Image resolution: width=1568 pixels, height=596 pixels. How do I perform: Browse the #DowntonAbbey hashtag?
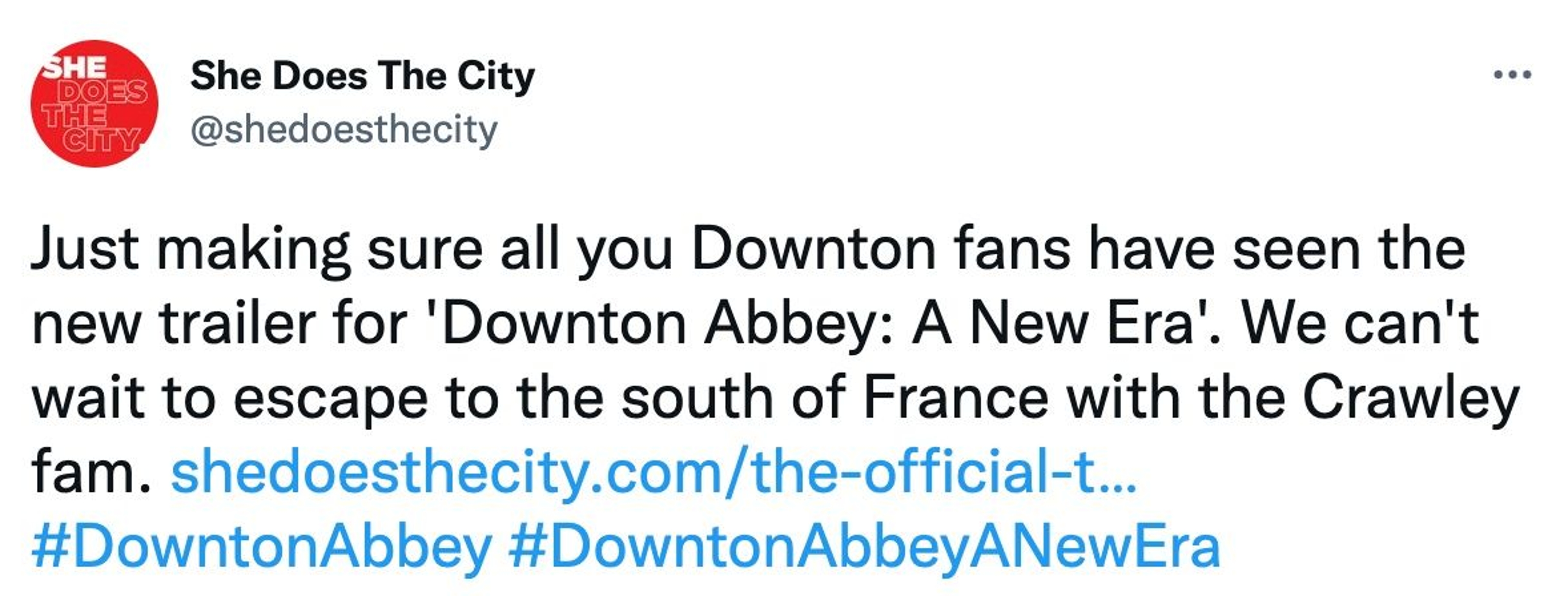pyautogui.click(x=262, y=546)
